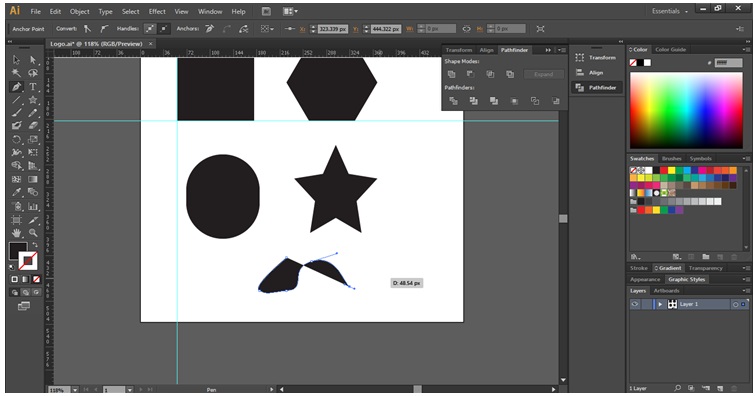Open artboard navigation dropdown
The image size is (755, 396).
tap(130, 389)
